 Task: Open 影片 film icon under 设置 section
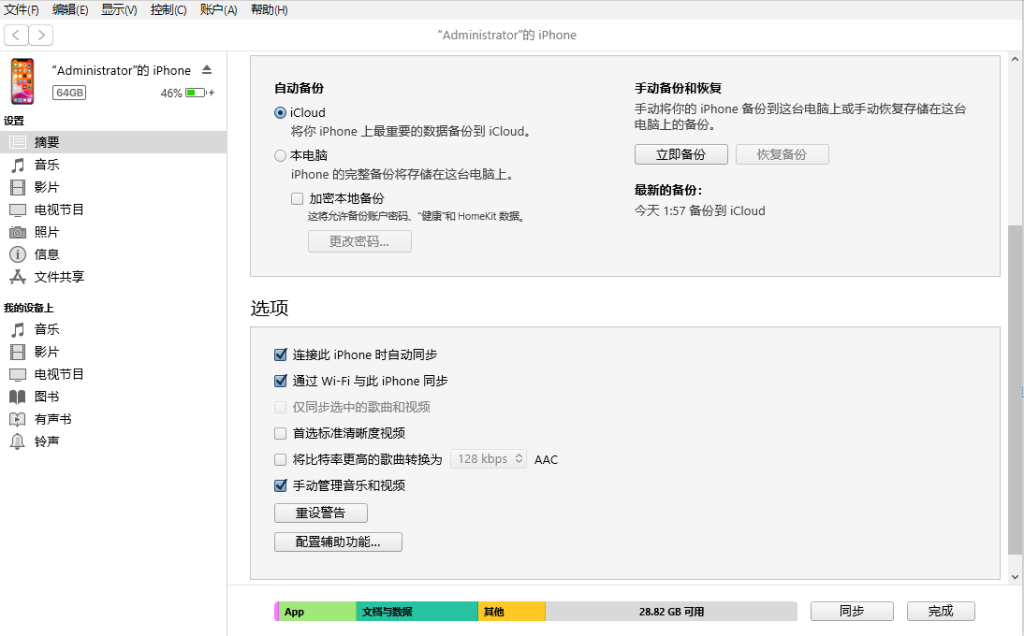(18, 187)
